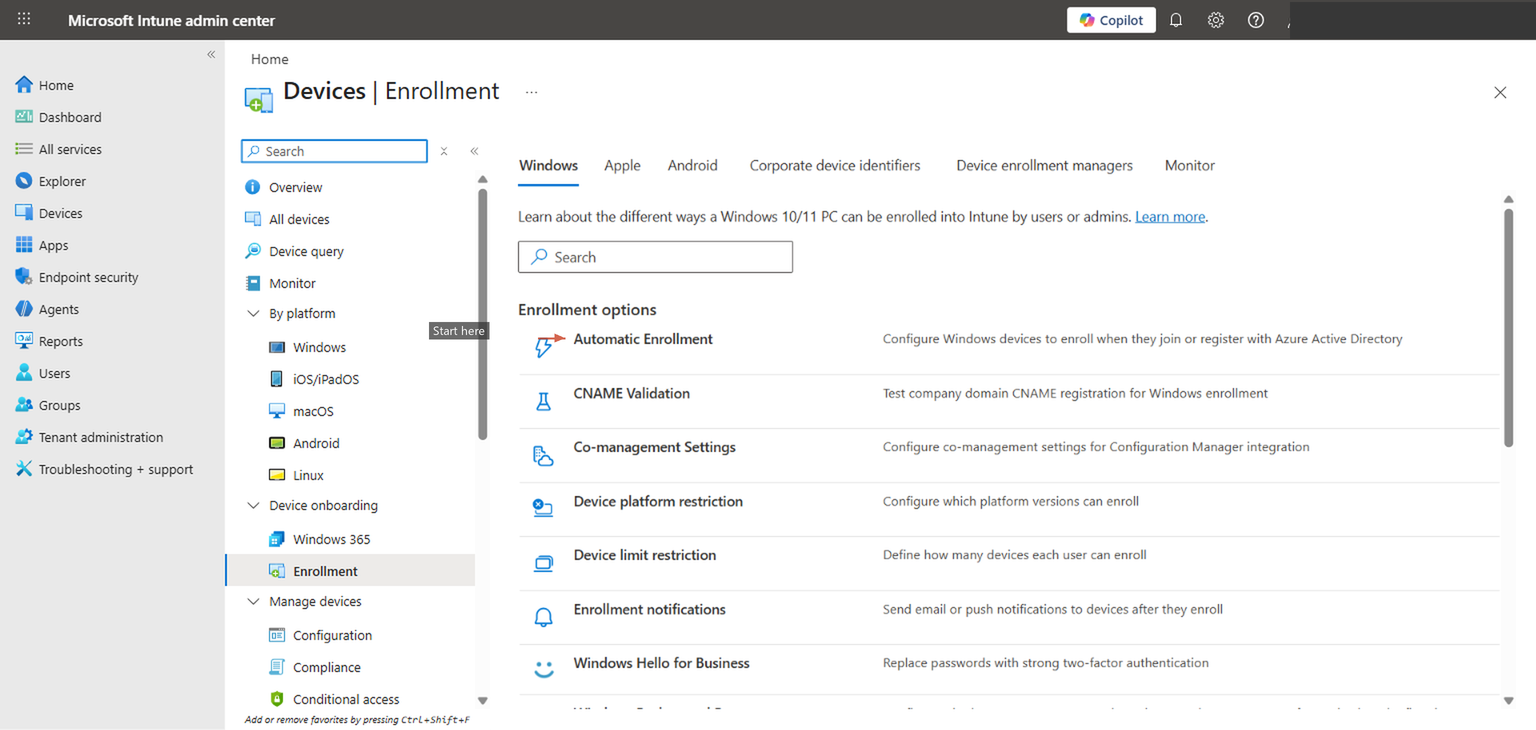Navigate to Users from the sidebar
This screenshot has height=730, width=1536.
point(55,372)
